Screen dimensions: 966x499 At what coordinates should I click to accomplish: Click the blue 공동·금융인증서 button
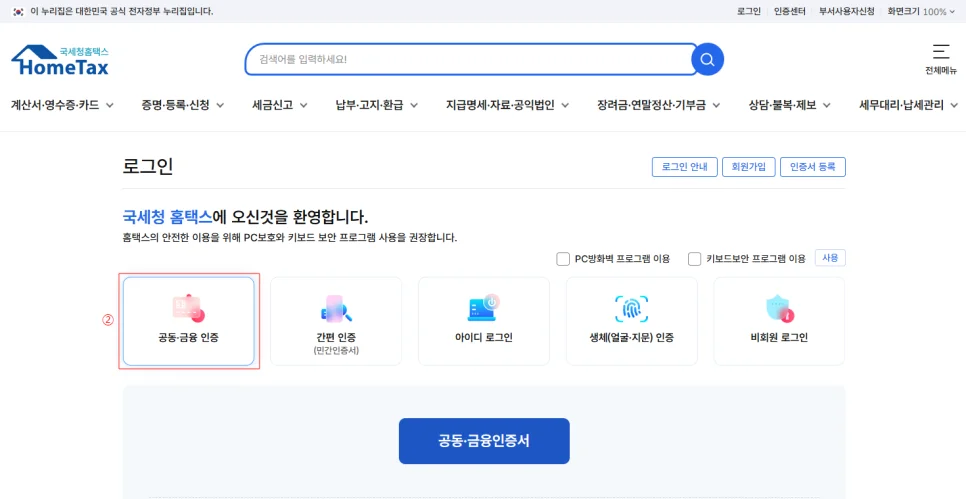click(484, 441)
